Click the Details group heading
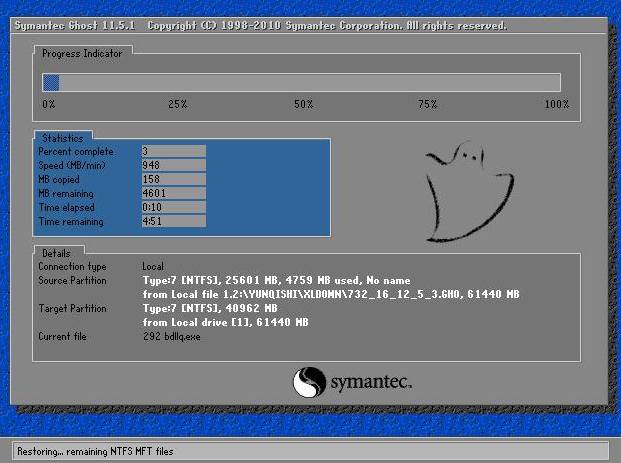The height and width of the screenshot is (463, 621). click(x=56, y=252)
